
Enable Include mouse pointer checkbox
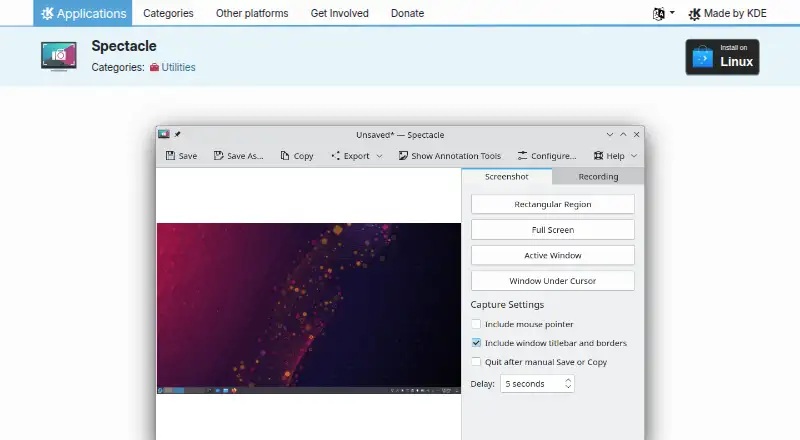pos(476,324)
